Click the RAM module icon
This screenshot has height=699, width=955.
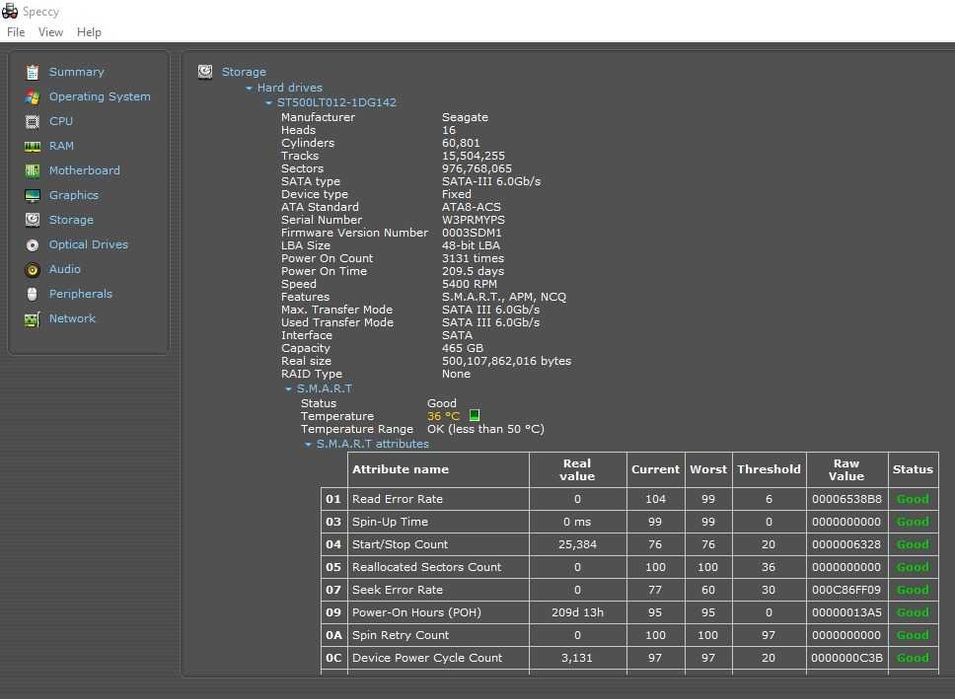pyautogui.click(x=33, y=146)
